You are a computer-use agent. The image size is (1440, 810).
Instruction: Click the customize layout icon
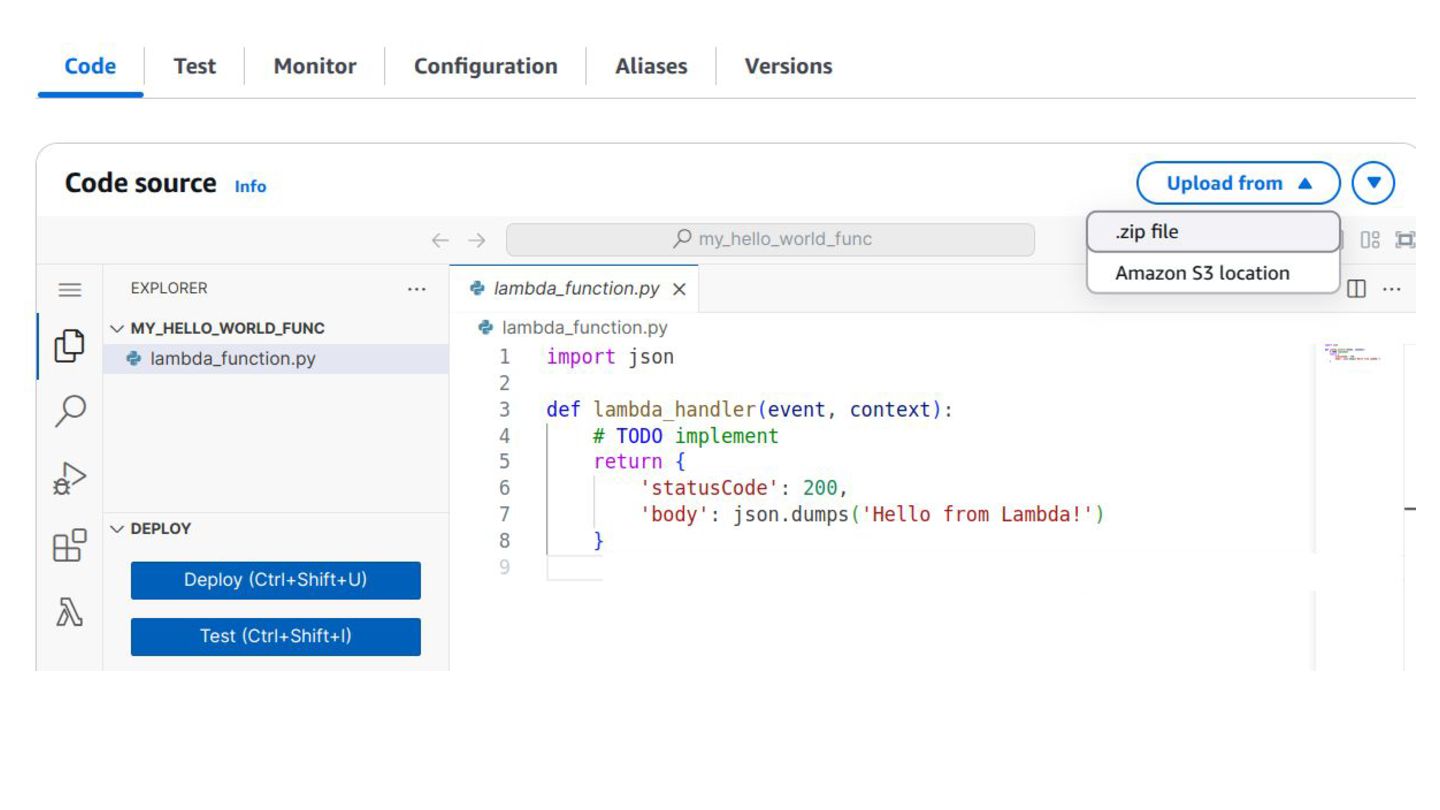click(x=1370, y=240)
